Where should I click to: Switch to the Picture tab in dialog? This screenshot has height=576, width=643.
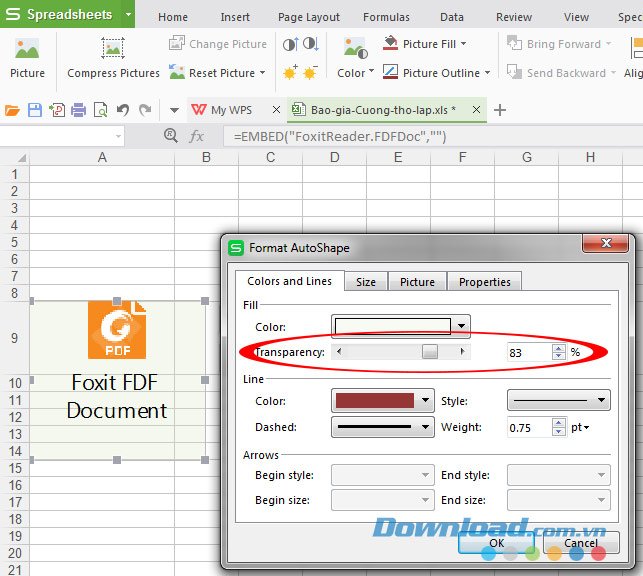click(417, 282)
